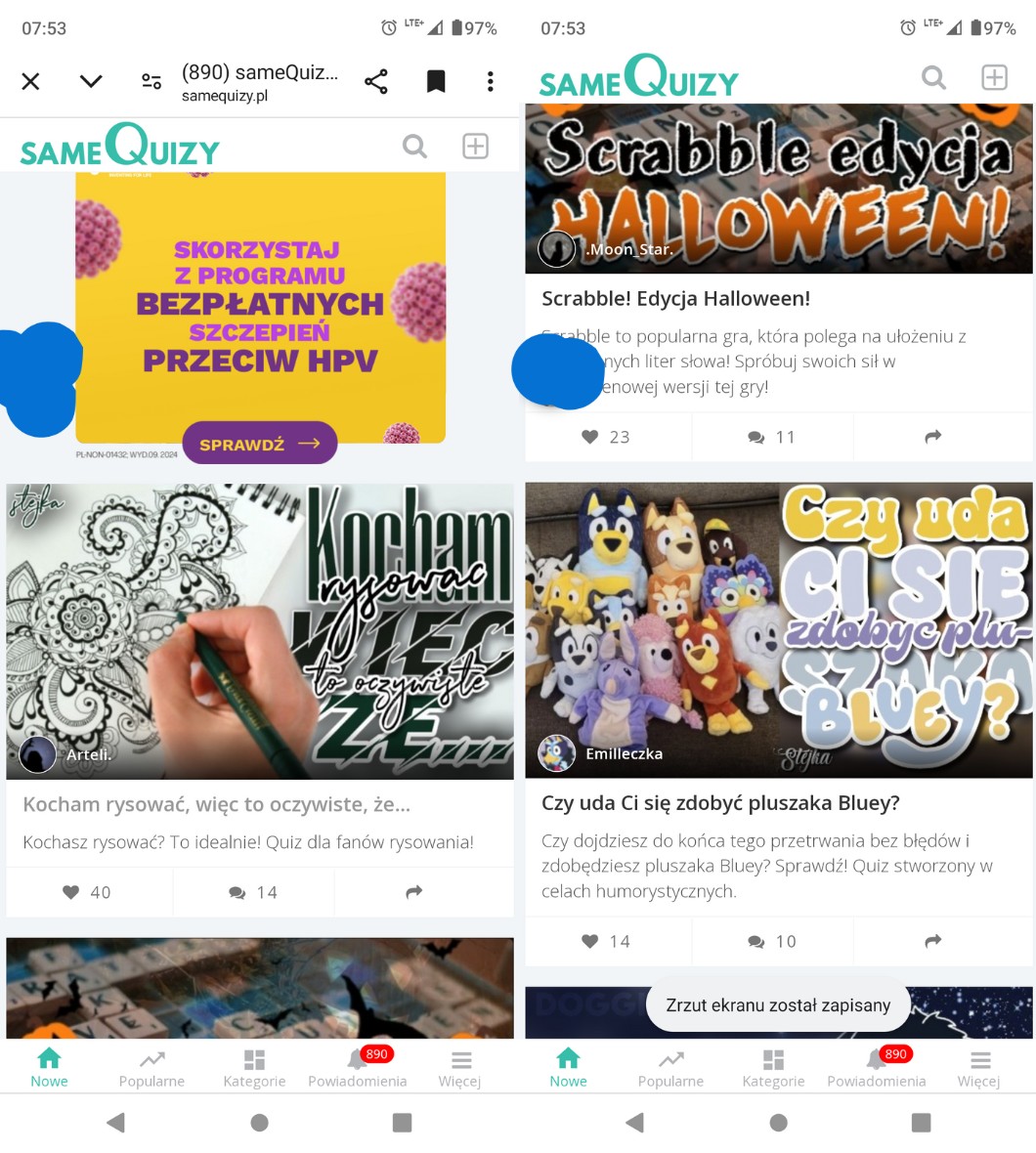This screenshot has height=1153, width=1036.
Task: Open site settings tune icon beside URL
Action: (151, 81)
